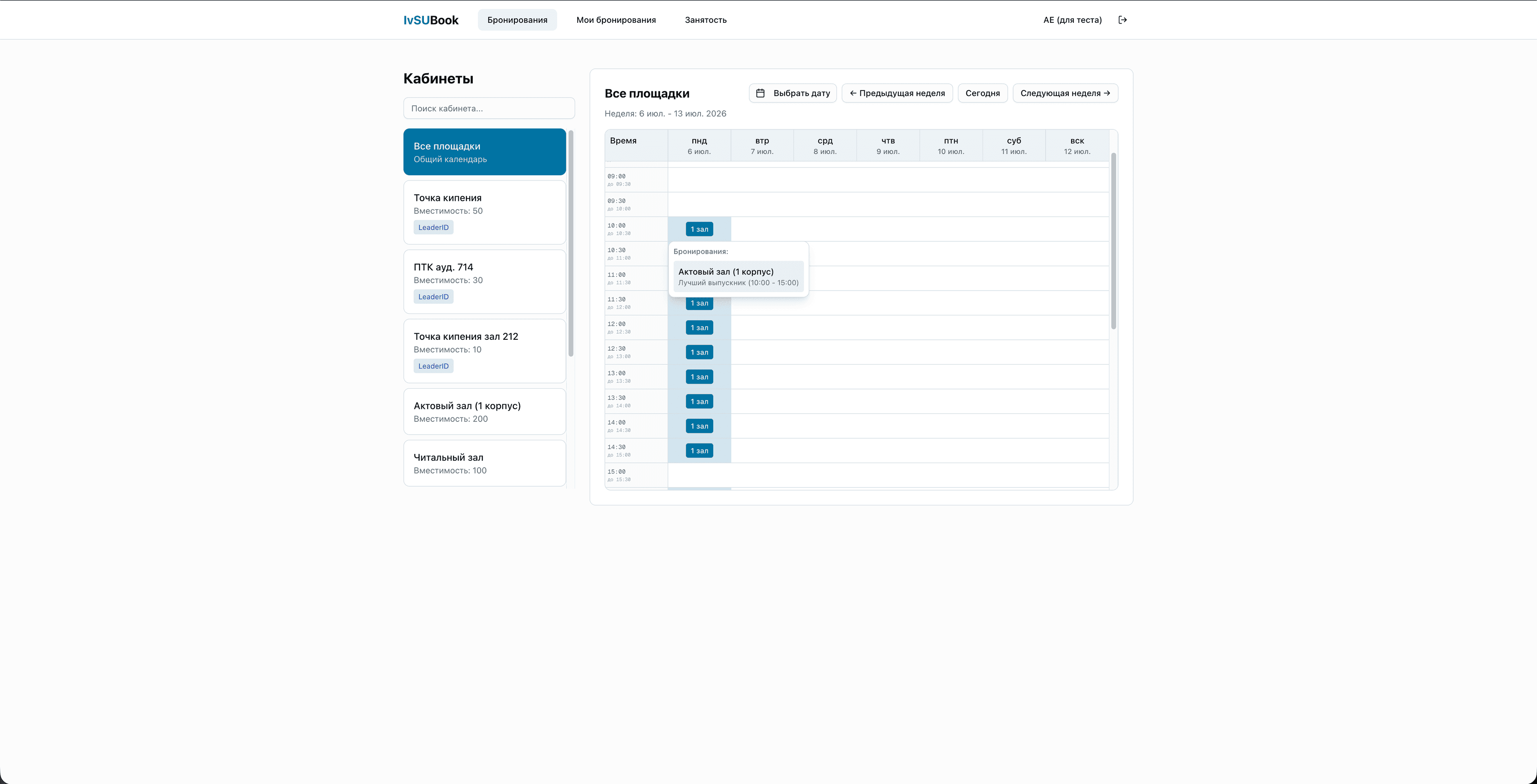The height and width of the screenshot is (784, 1537).
Task: Click the срд 8 июл. column header
Action: [x=825, y=146]
